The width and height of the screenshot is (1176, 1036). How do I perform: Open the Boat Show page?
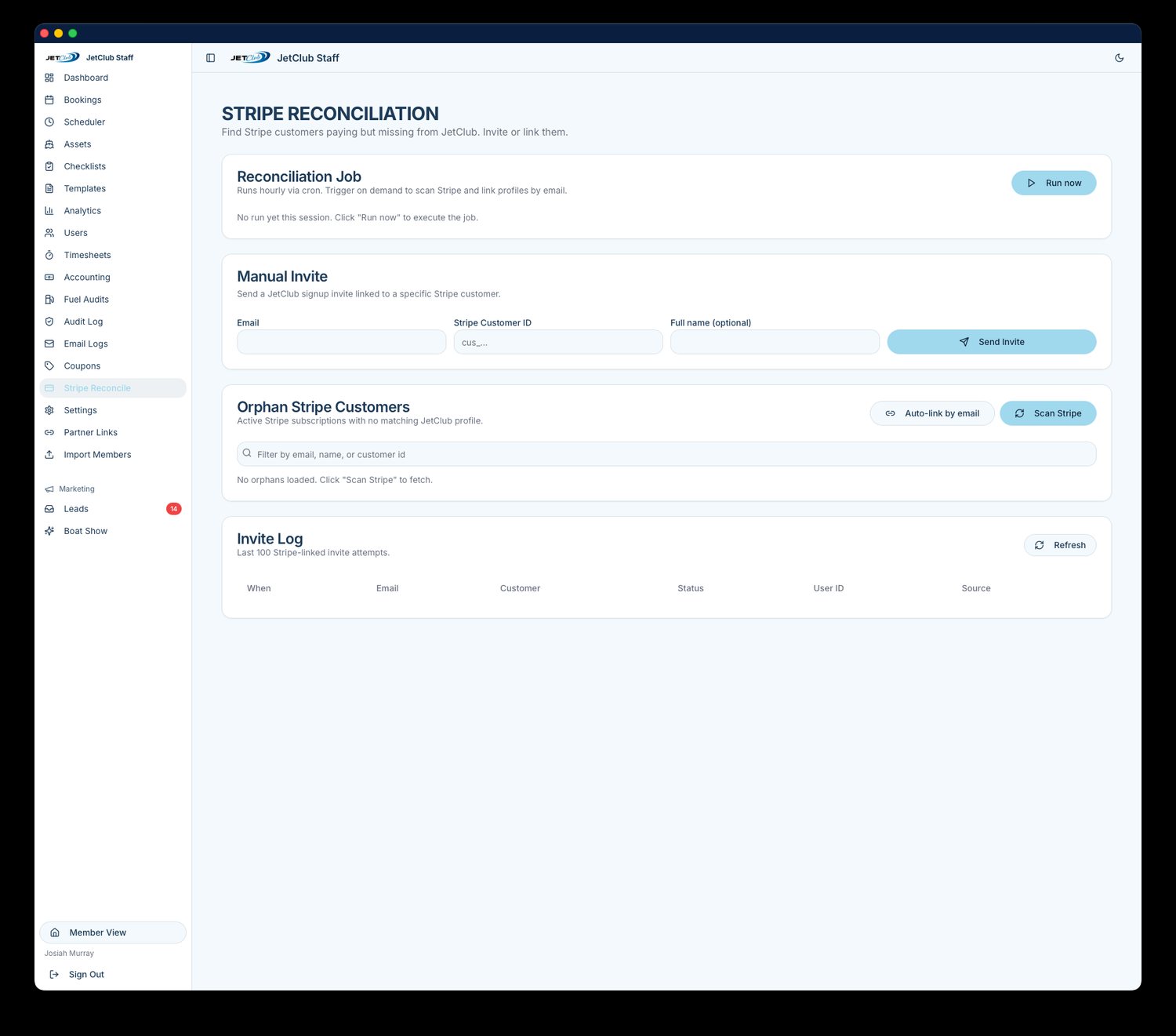[x=113, y=531]
